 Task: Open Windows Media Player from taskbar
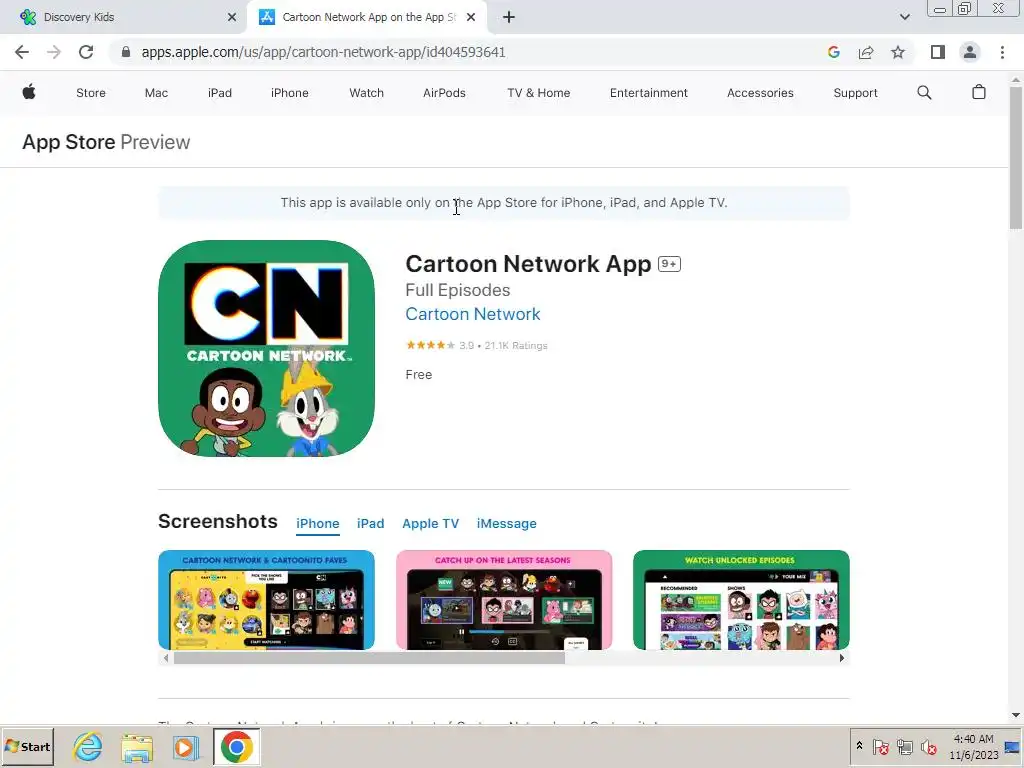[x=185, y=747]
